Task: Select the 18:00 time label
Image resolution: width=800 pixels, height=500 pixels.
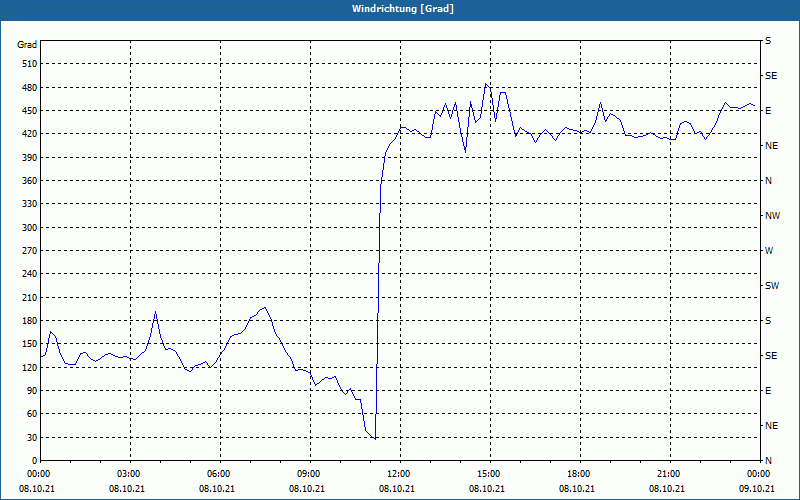Action: click(x=580, y=473)
